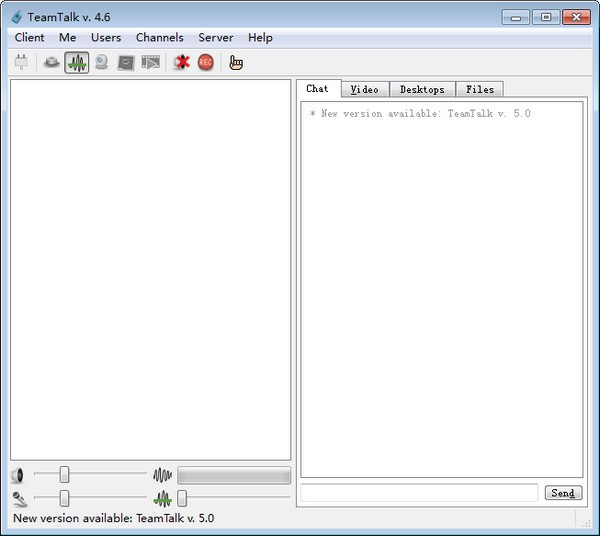The height and width of the screenshot is (536, 600).
Task: Click black waveform icon beside the level meter
Action: [163, 476]
